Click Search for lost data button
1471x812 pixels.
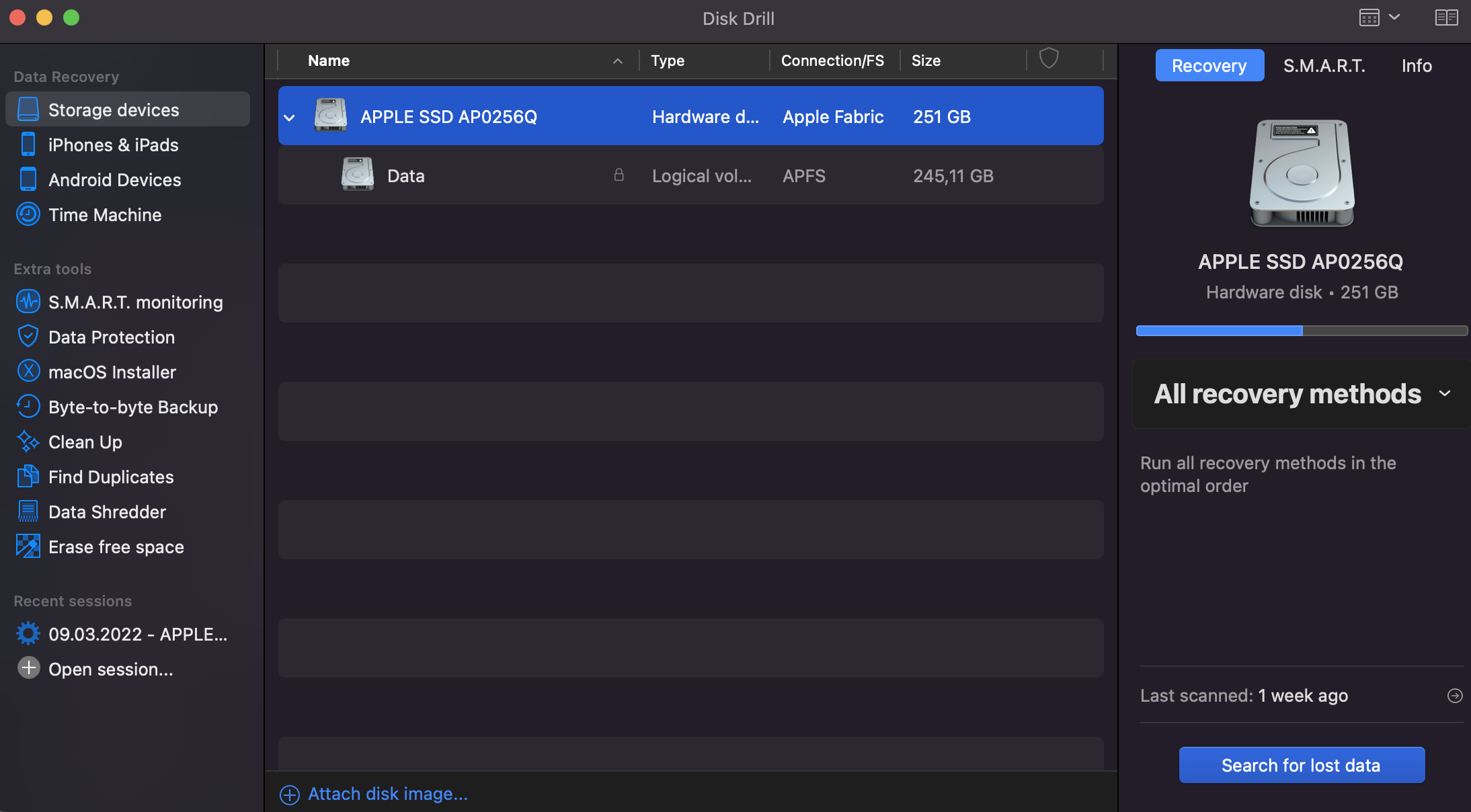pos(1300,764)
